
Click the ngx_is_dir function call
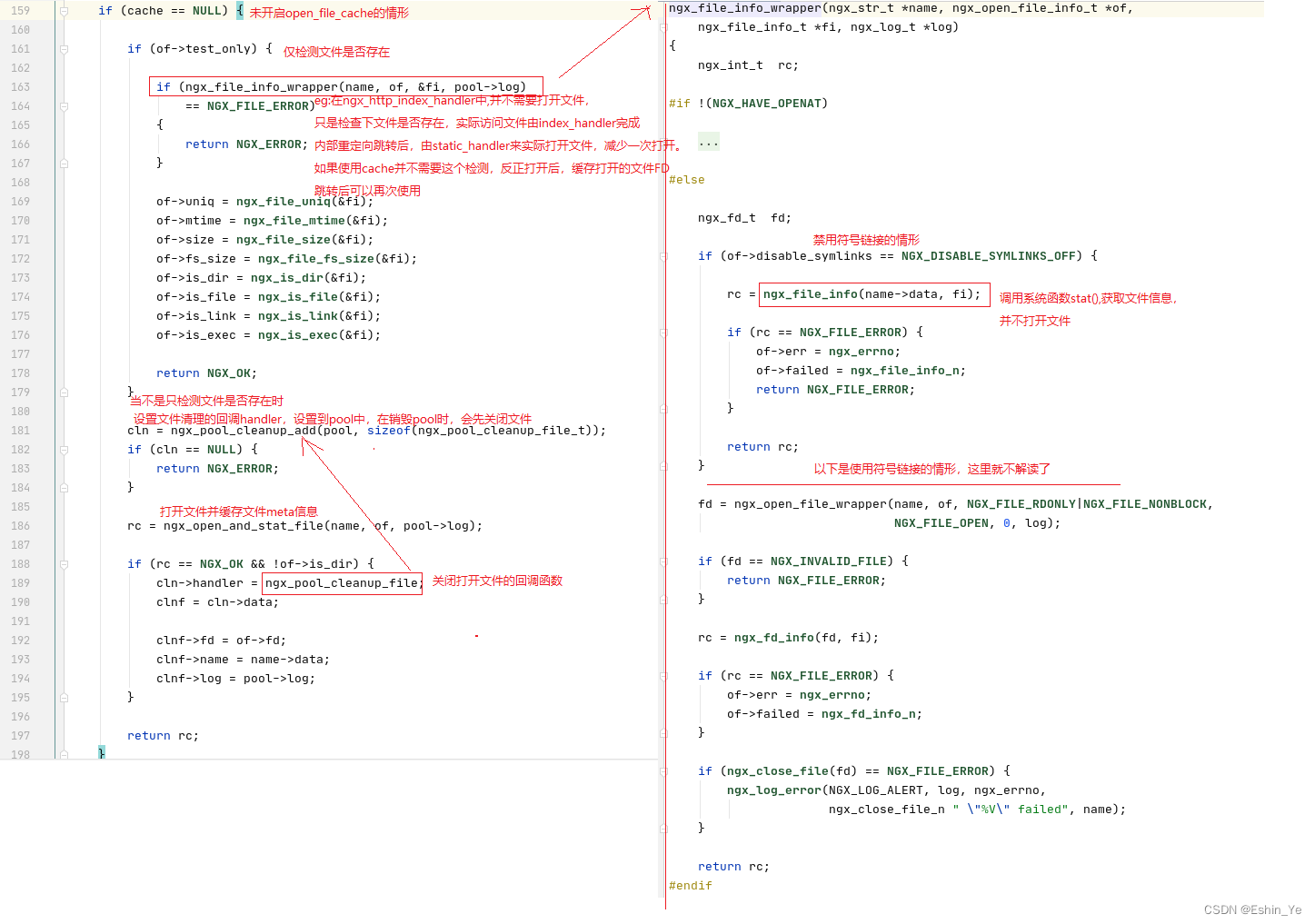[x=287, y=278]
